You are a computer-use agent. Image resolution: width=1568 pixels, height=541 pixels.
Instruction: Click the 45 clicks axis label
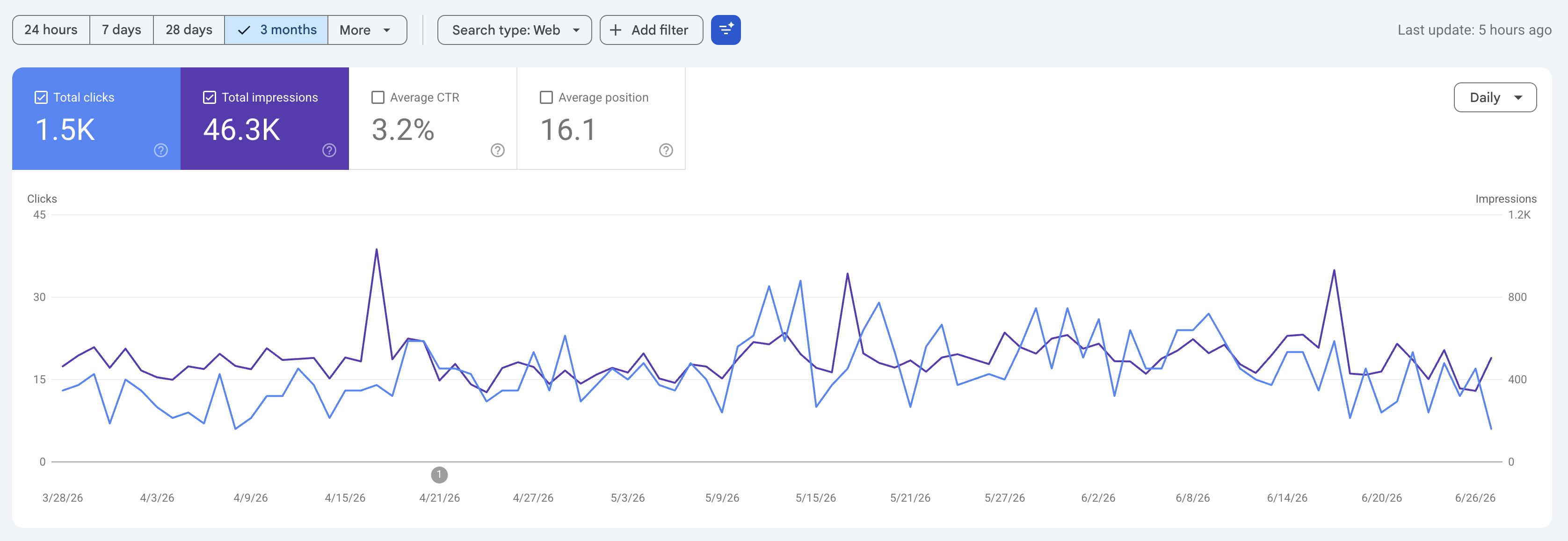[x=40, y=214]
